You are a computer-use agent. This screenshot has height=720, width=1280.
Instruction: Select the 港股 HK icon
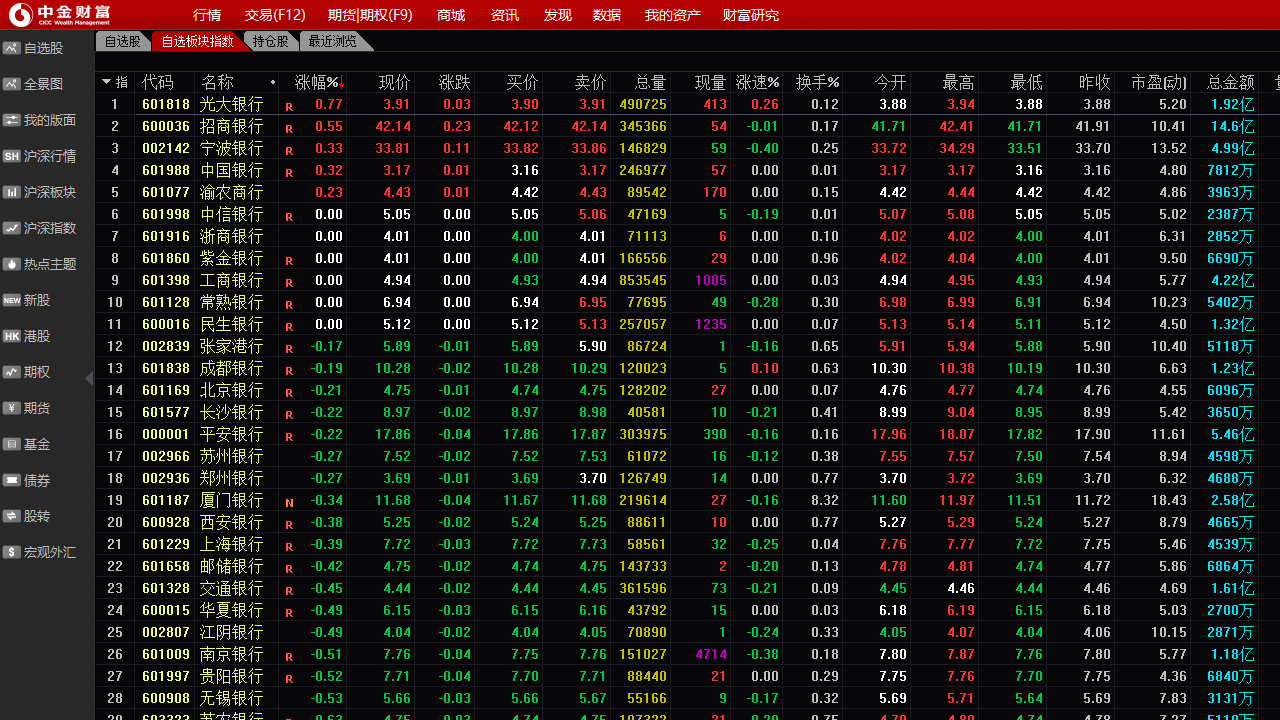[x=12, y=336]
